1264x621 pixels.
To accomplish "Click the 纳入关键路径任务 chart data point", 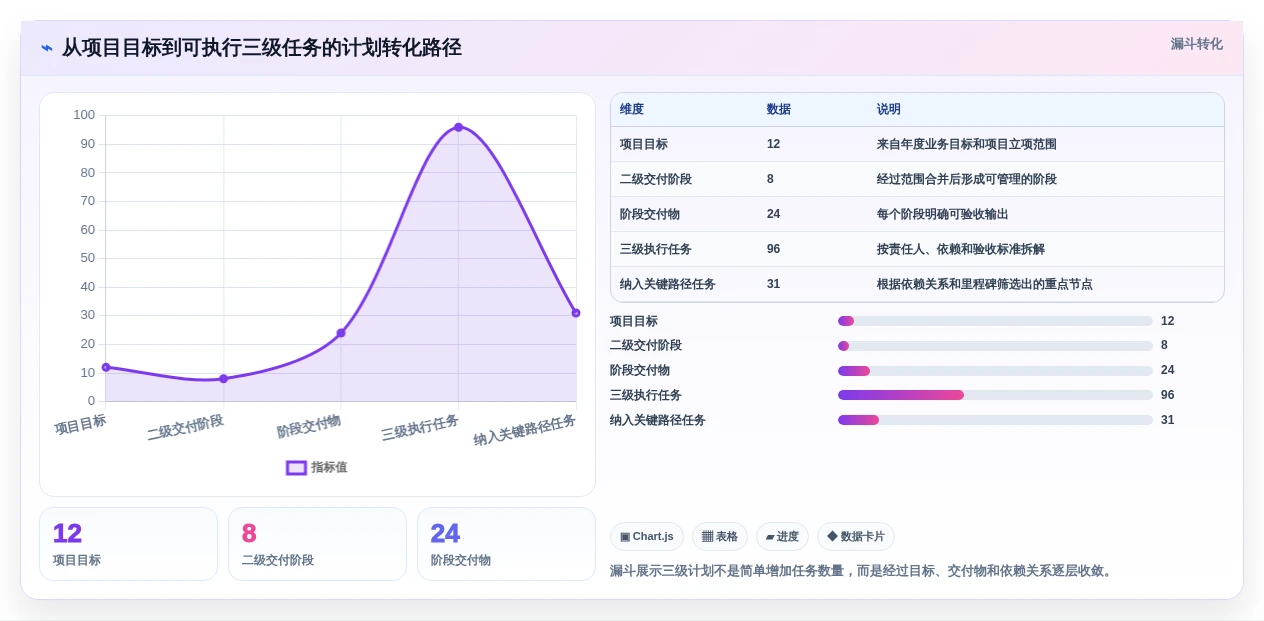I will 576,313.
